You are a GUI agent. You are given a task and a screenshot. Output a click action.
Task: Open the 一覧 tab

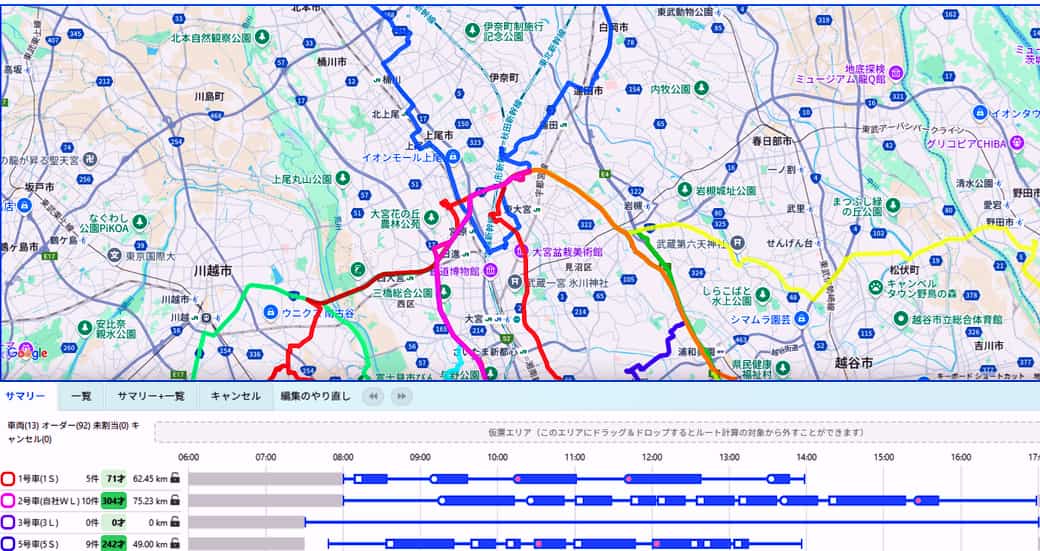[82, 397]
